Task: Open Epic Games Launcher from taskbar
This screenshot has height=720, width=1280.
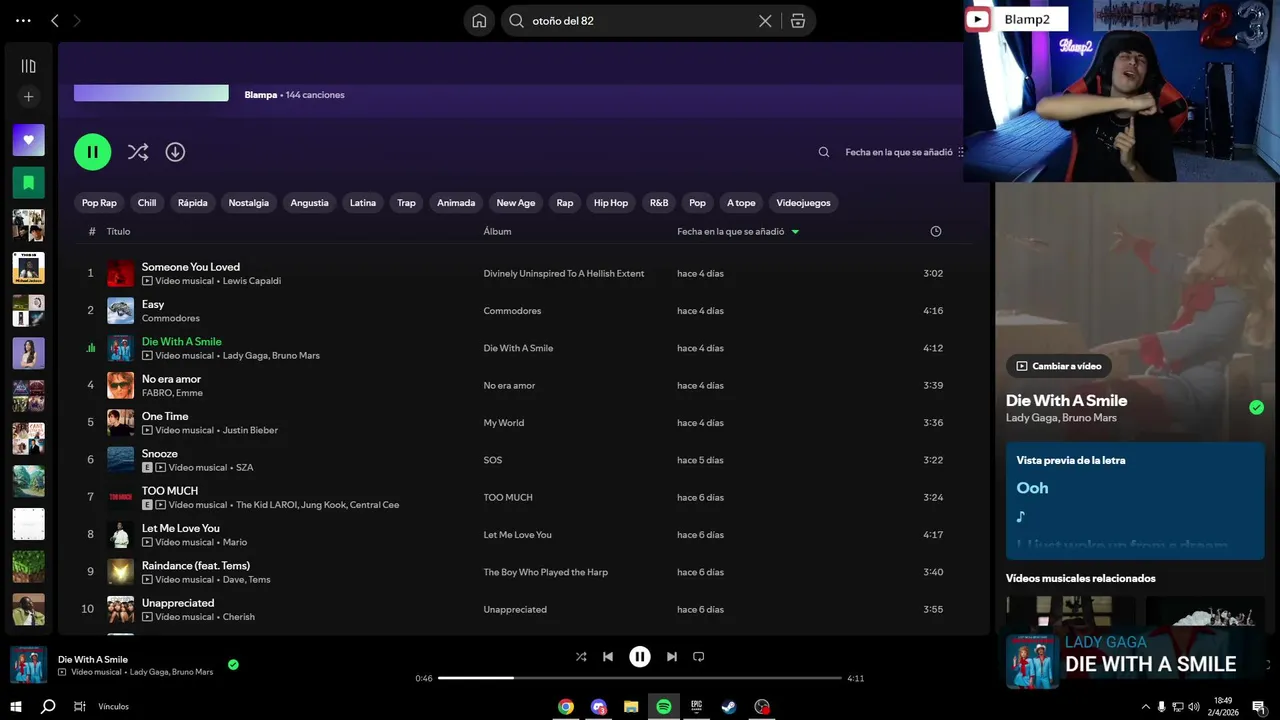Action: [x=697, y=706]
